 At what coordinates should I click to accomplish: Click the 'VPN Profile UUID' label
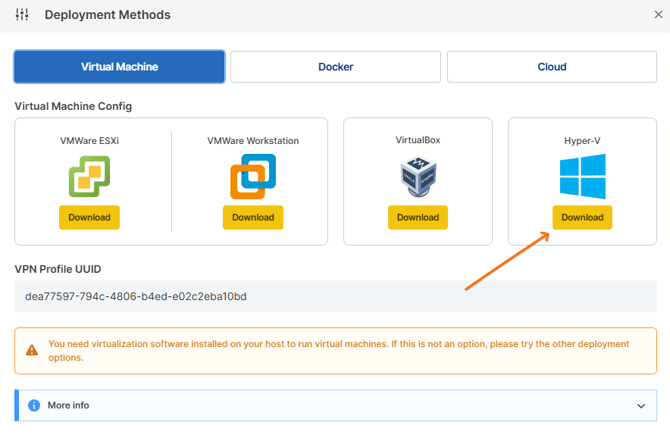pos(58,269)
